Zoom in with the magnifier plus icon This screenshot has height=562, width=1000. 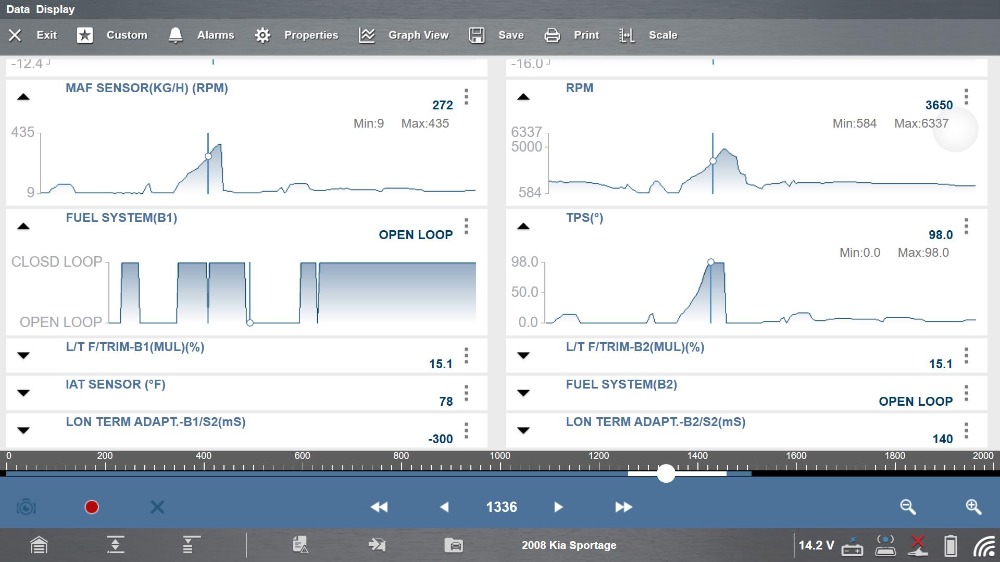973,507
